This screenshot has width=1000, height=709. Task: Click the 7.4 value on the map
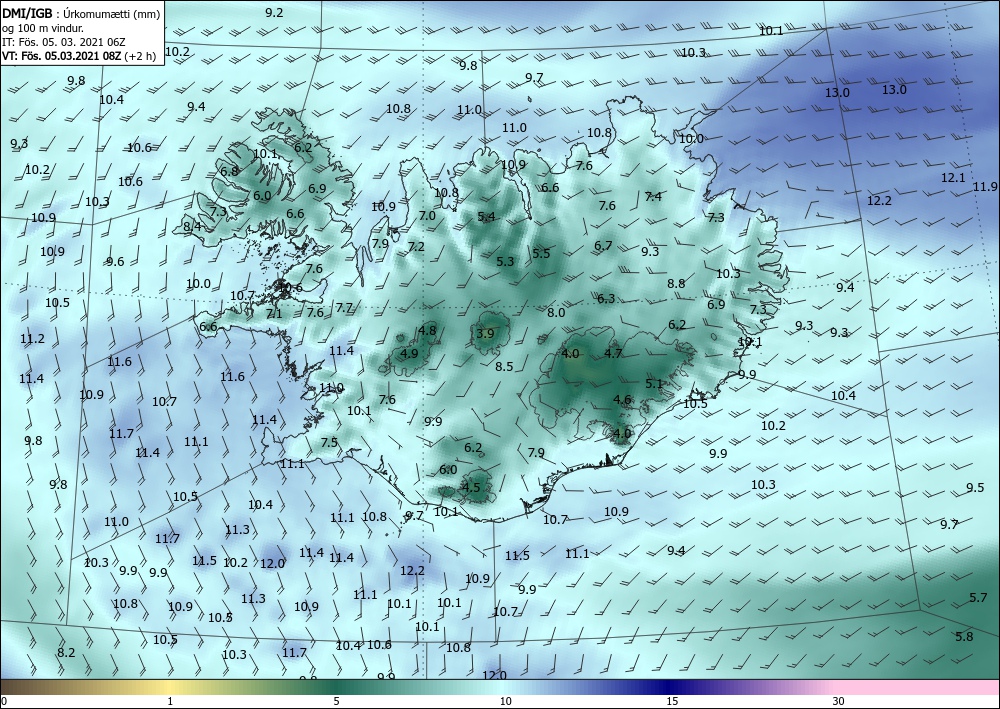tap(653, 196)
